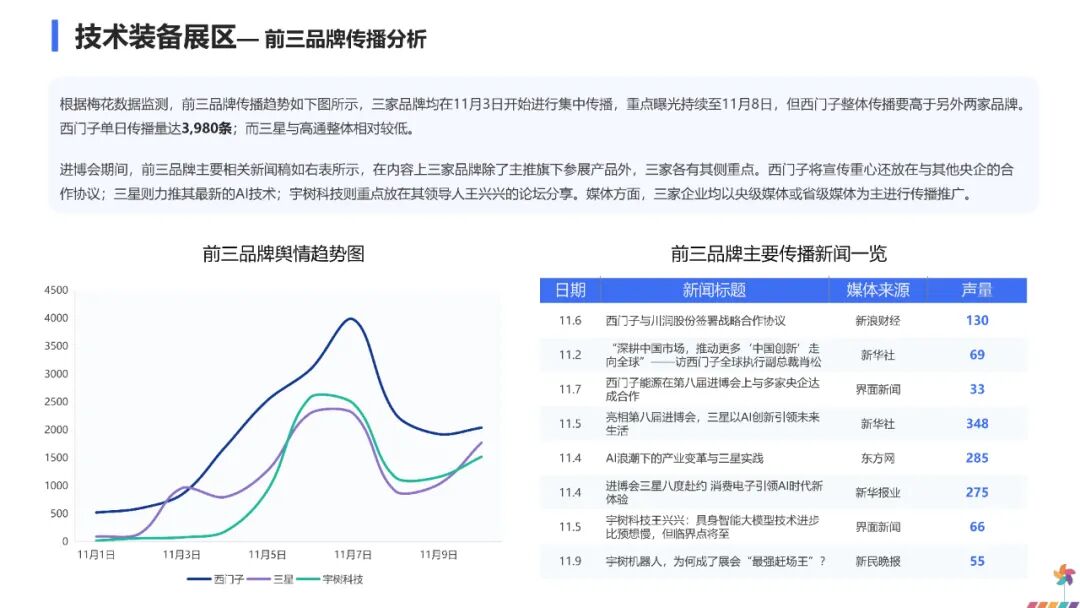Click the x-axis label 11月7日
The height and width of the screenshot is (608, 1080).
tap(353, 555)
